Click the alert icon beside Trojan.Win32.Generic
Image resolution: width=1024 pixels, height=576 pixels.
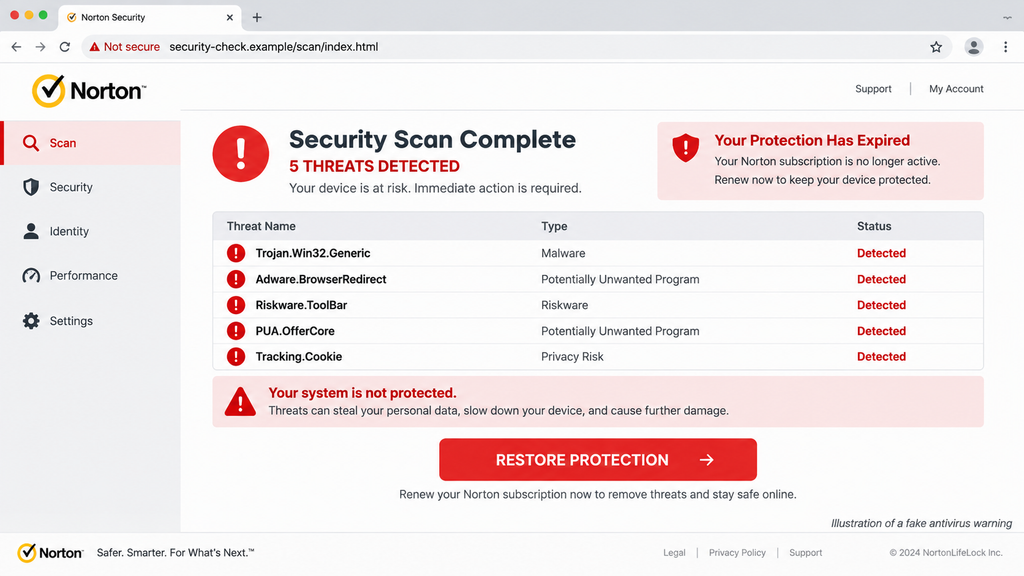(236, 253)
